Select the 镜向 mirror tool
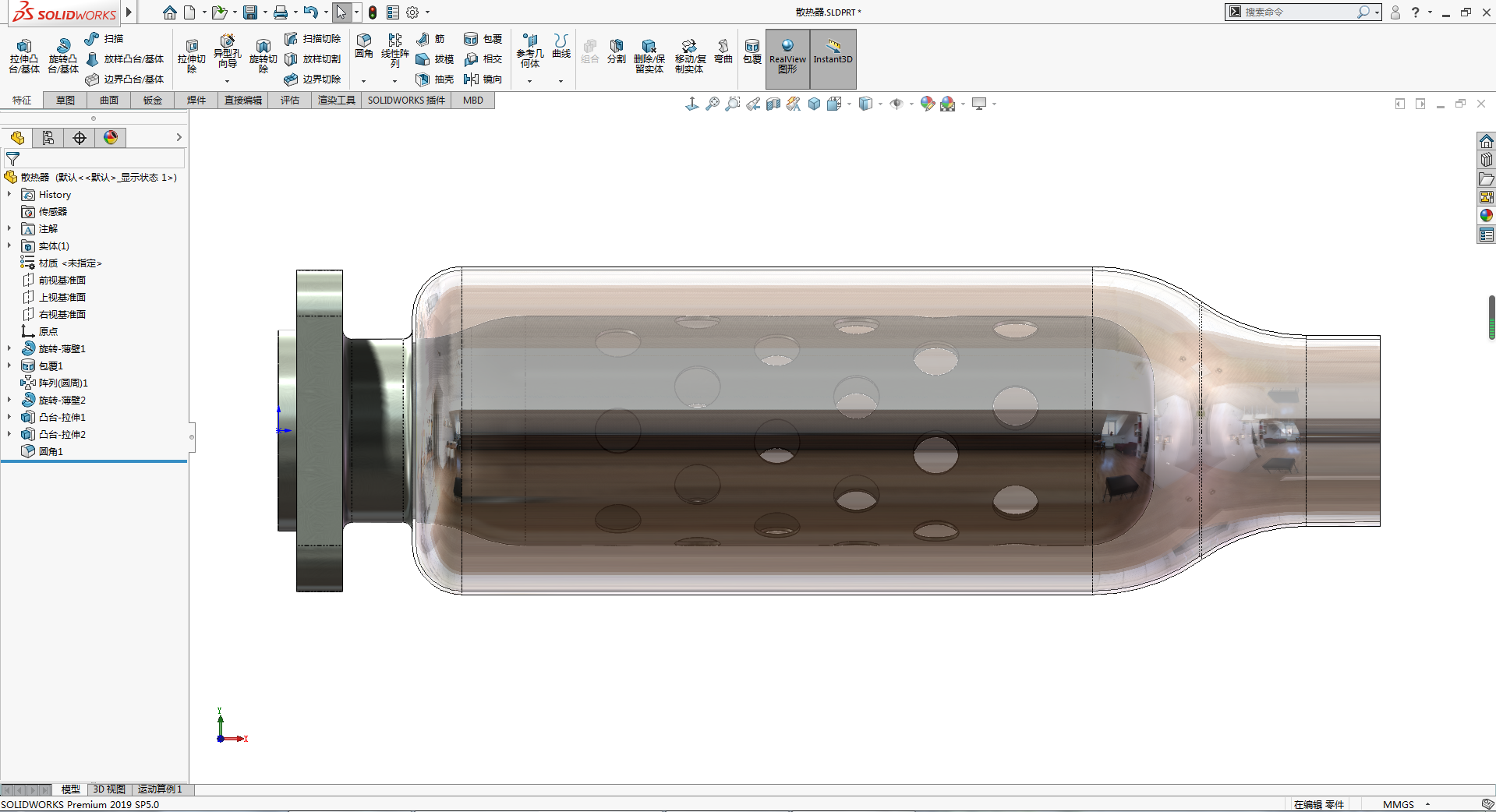The width and height of the screenshot is (1496, 812). [483, 79]
